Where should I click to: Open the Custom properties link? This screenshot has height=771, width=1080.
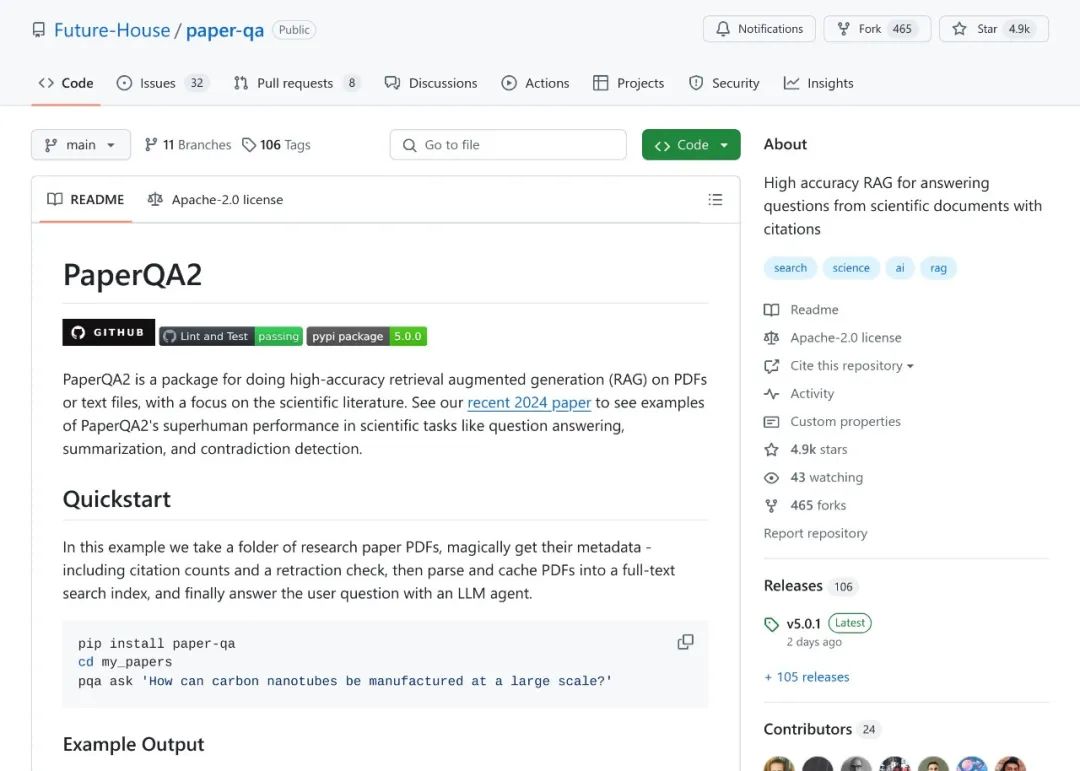pos(832,422)
